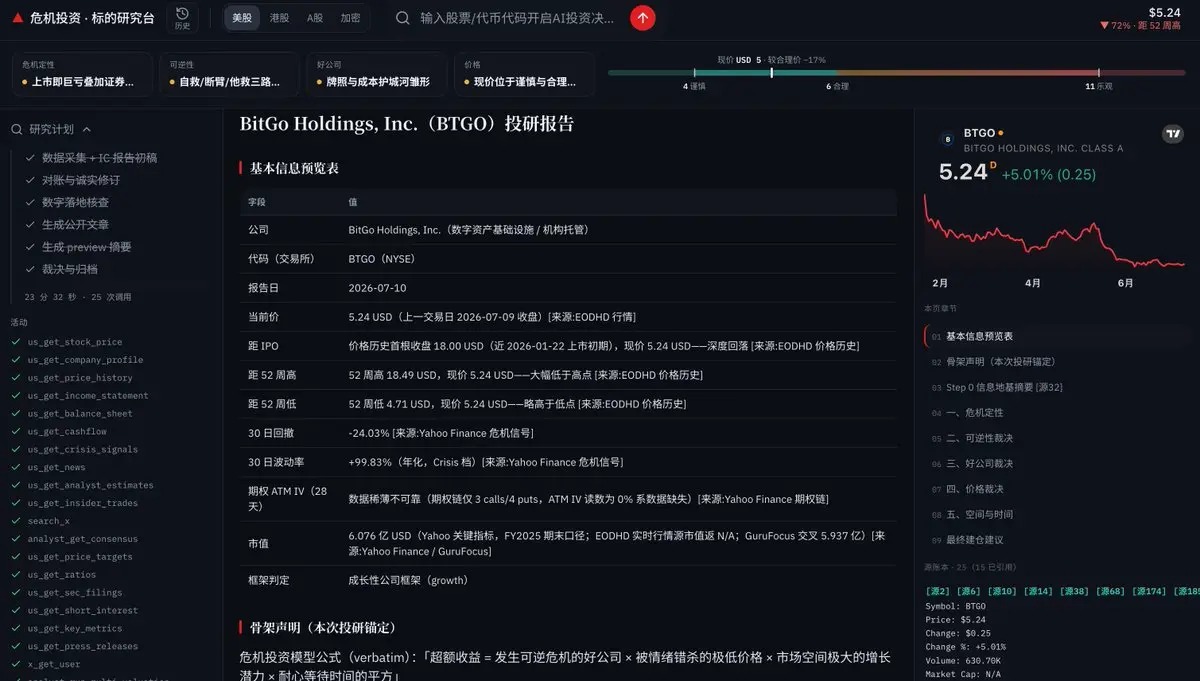The width and height of the screenshot is (1200, 681).
Task: Click the 6 合理 marker on valuation bar
Action: 837,86
